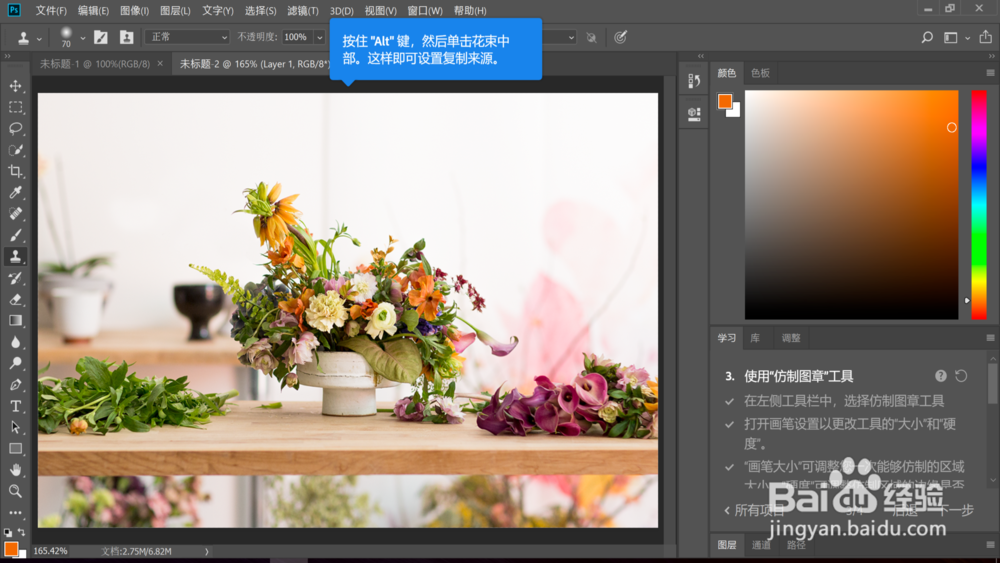Click the foreground color swatch in toolbar

point(11,549)
